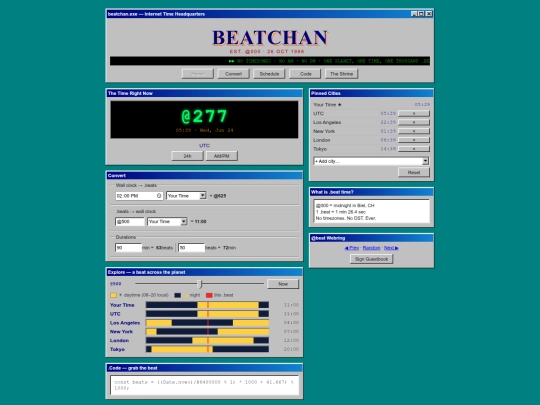This screenshot has height=405, width=540.
Task: Click the @500 label beside explorer slider
Action: click(x=116, y=284)
